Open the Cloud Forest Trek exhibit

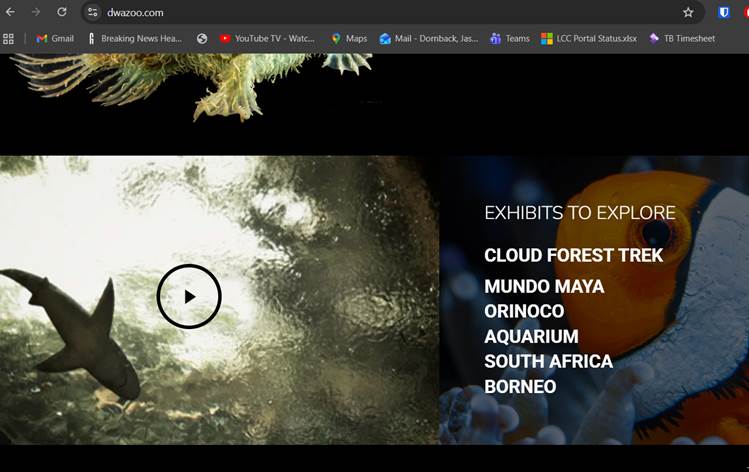coord(573,256)
